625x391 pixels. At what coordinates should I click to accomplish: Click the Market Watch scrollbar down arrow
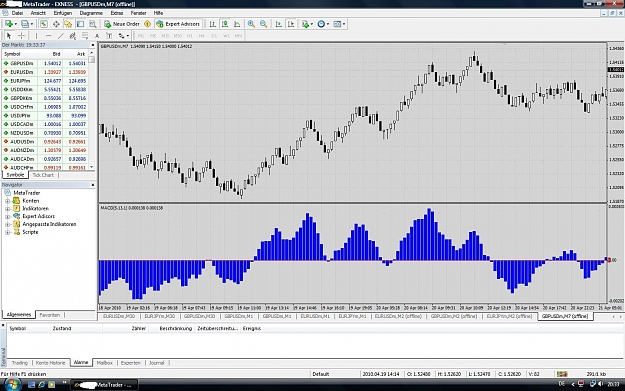tap(92, 167)
